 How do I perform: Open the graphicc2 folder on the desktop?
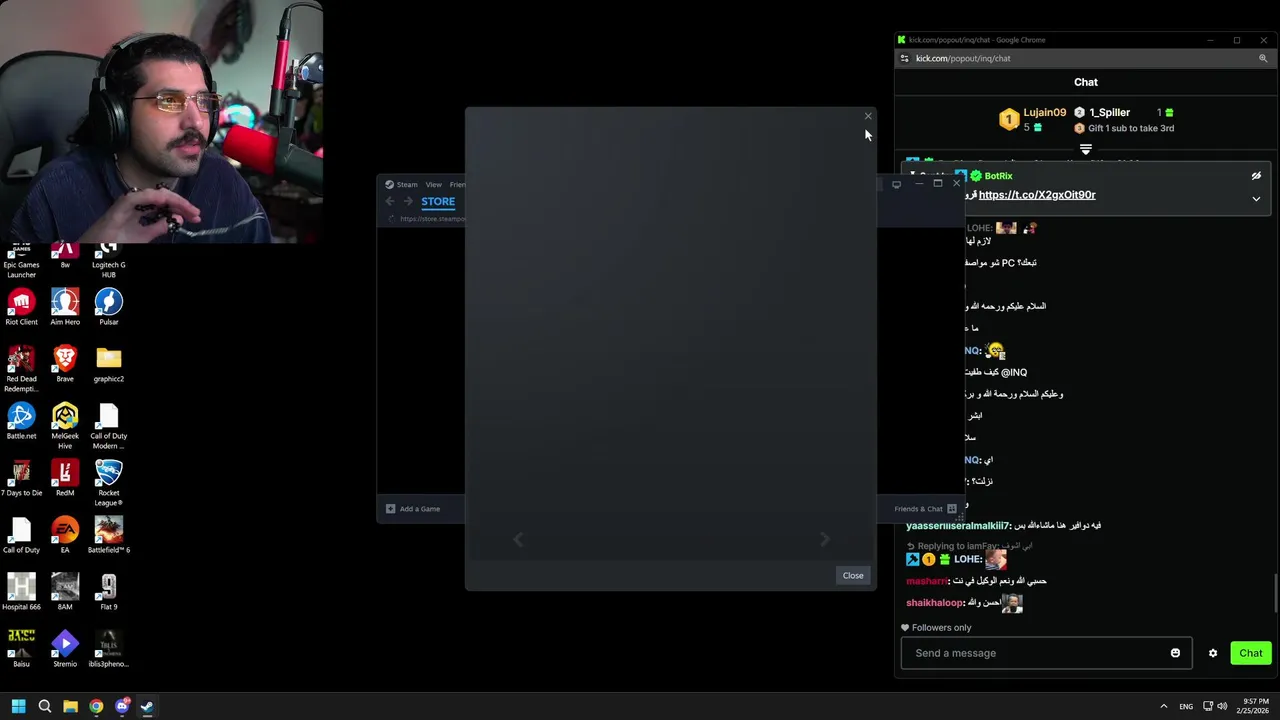tap(109, 365)
